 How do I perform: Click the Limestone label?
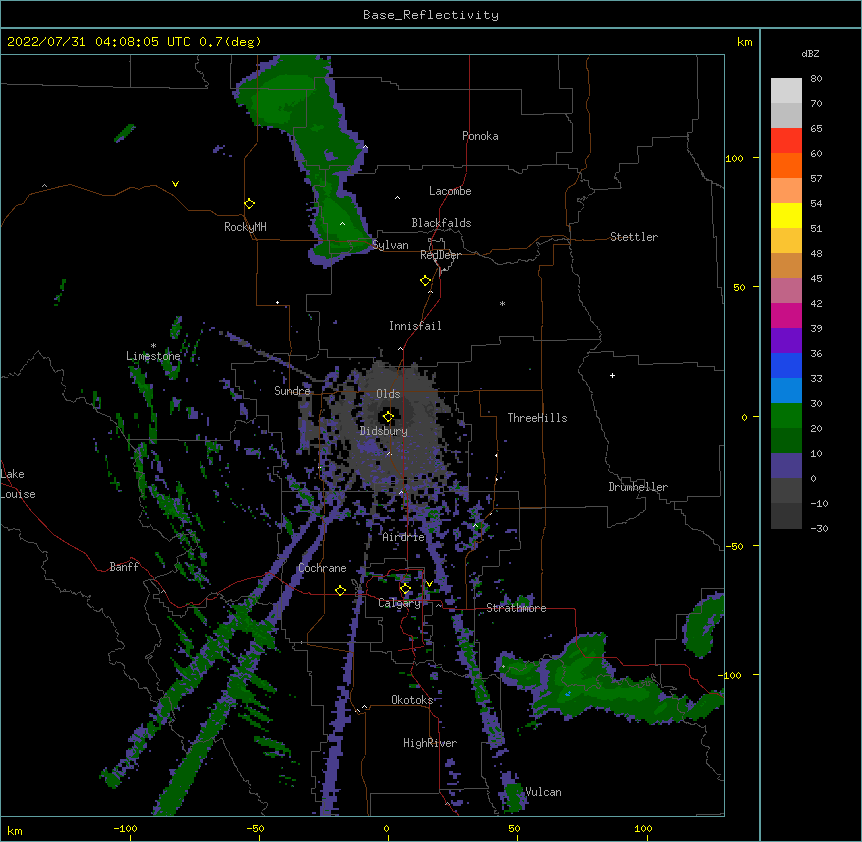153,356
